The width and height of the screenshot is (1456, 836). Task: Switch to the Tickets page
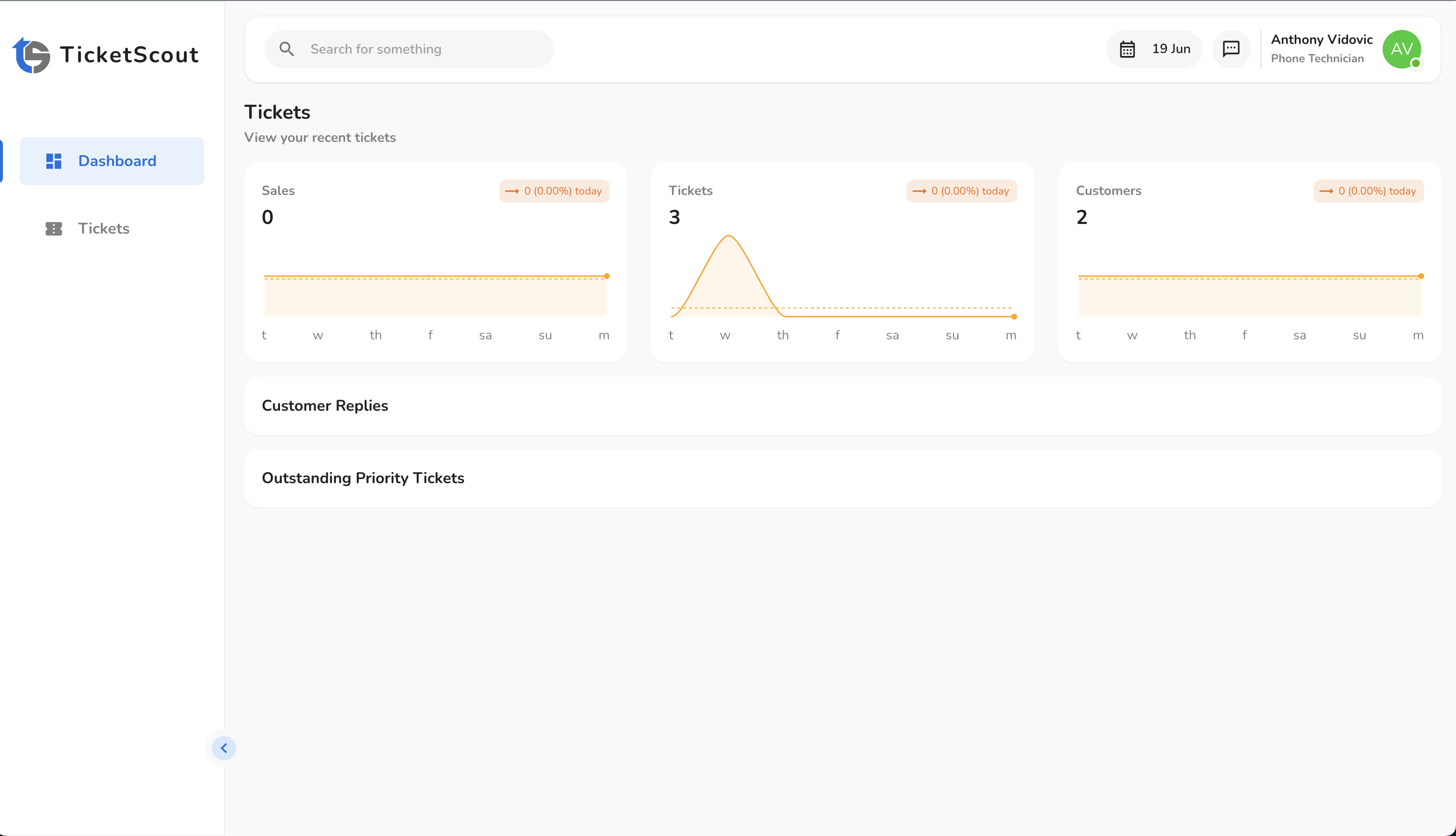(x=103, y=228)
